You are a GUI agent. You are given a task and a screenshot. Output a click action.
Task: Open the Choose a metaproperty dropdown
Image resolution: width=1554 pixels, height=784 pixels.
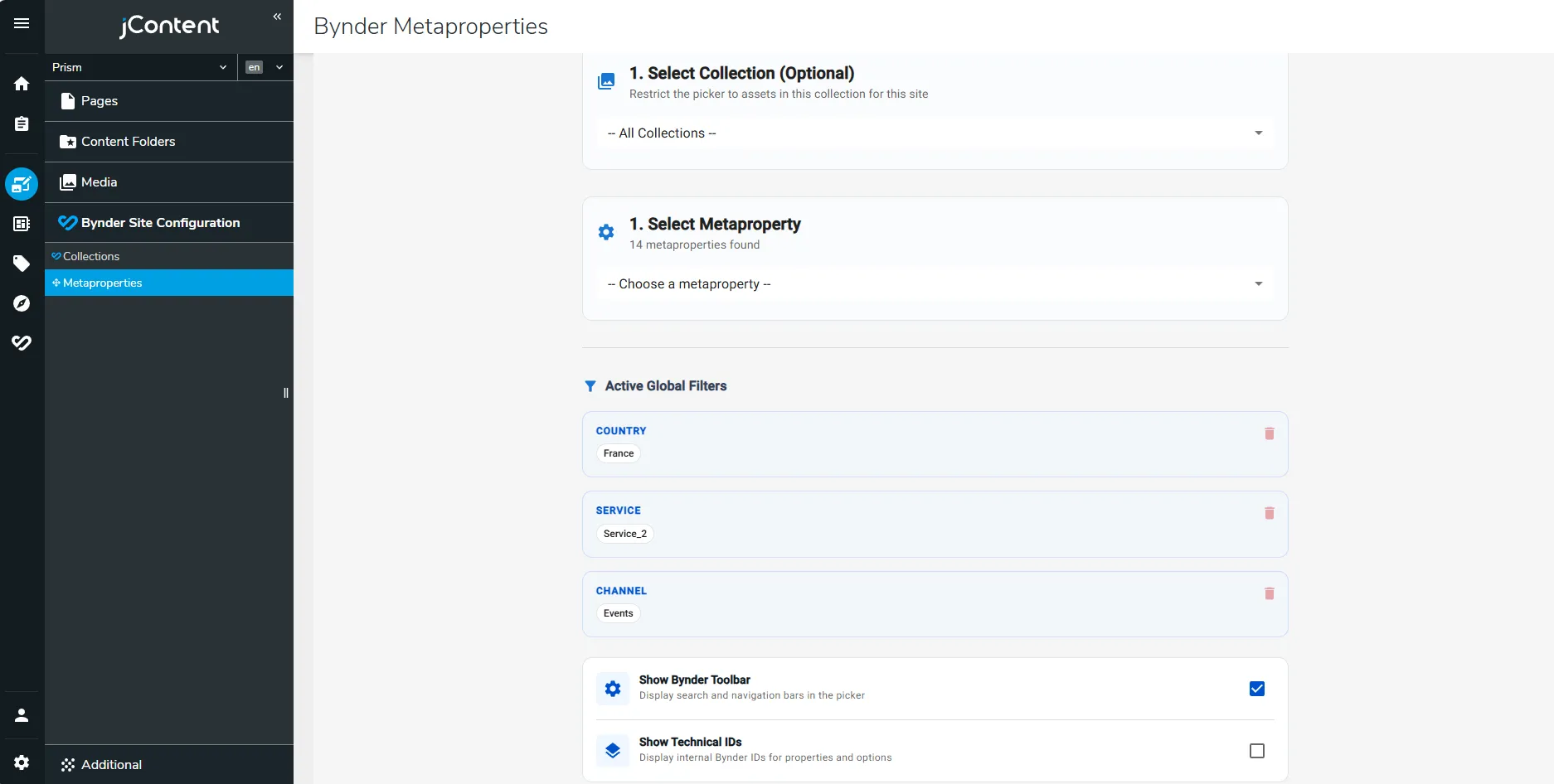coord(935,283)
